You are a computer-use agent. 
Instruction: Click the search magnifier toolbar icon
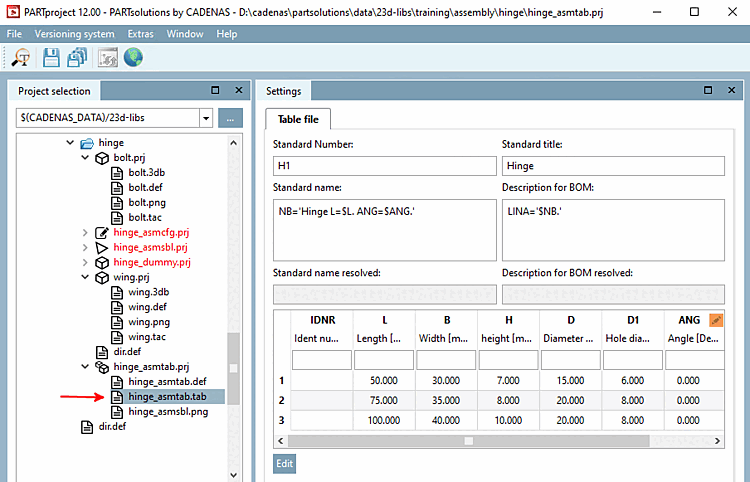[19, 58]
